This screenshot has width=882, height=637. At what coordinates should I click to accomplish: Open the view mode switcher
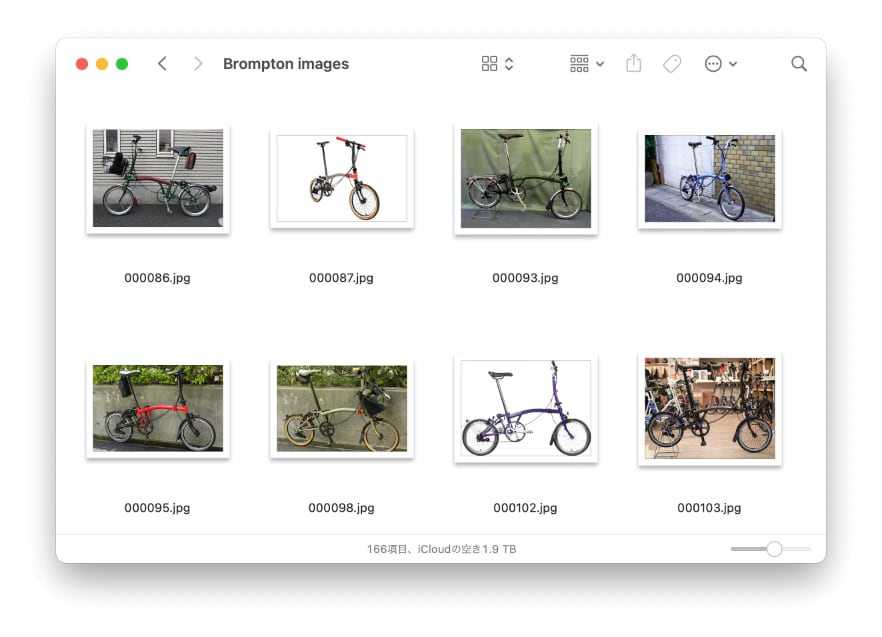(497, 64)
